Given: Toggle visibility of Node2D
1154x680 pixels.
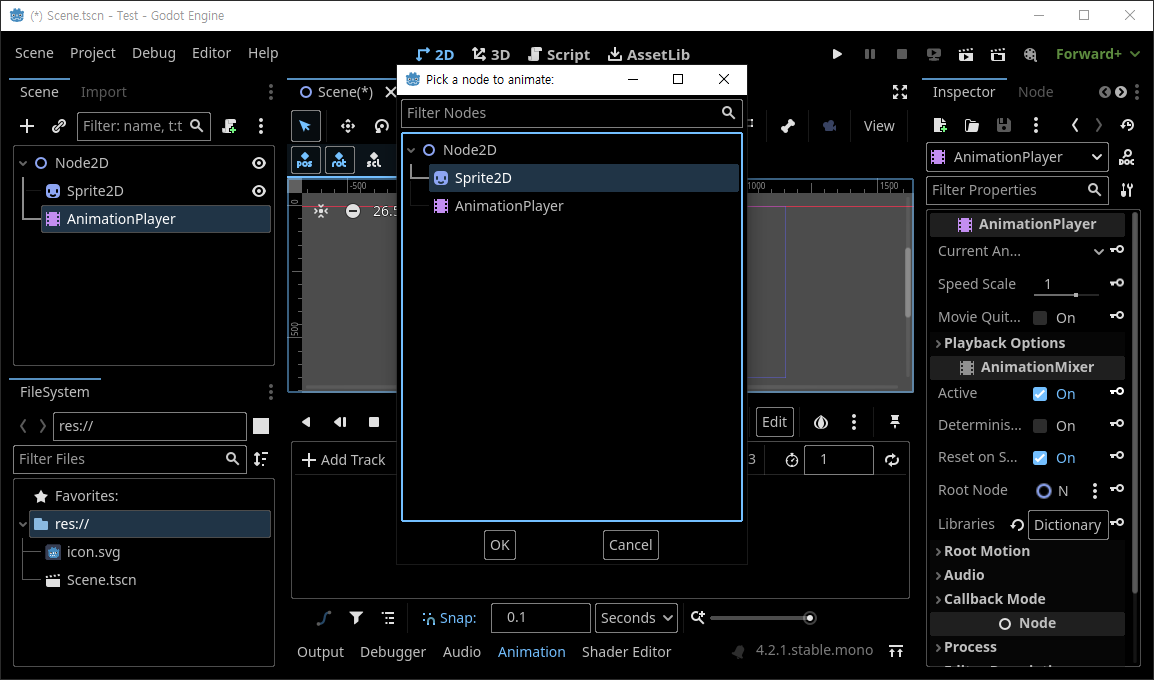Looking at the screenshot, I should pos(259,163).
